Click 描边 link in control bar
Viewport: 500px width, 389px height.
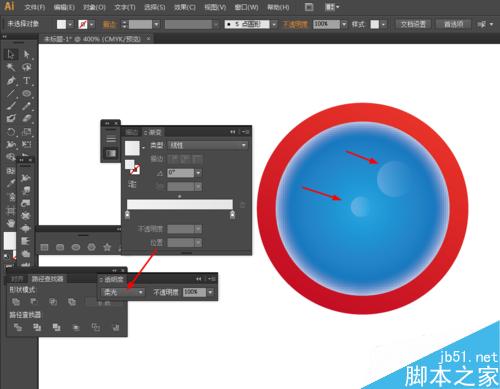pyautogui.click(x=109, y=24)
